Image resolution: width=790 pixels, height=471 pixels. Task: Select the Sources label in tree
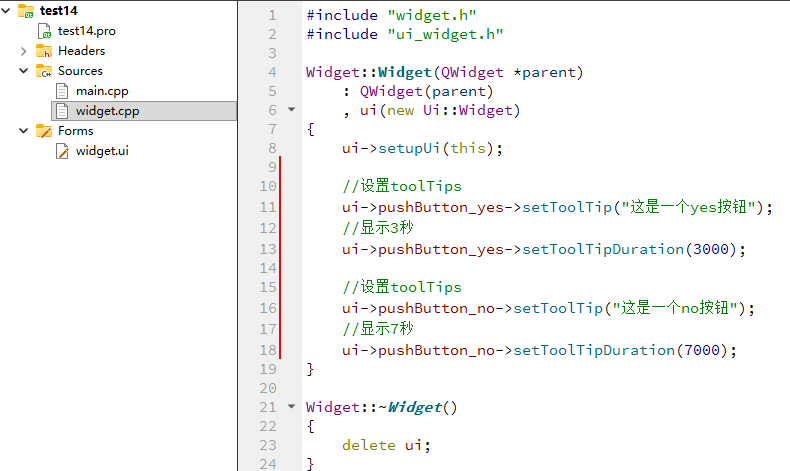(80, 71)
